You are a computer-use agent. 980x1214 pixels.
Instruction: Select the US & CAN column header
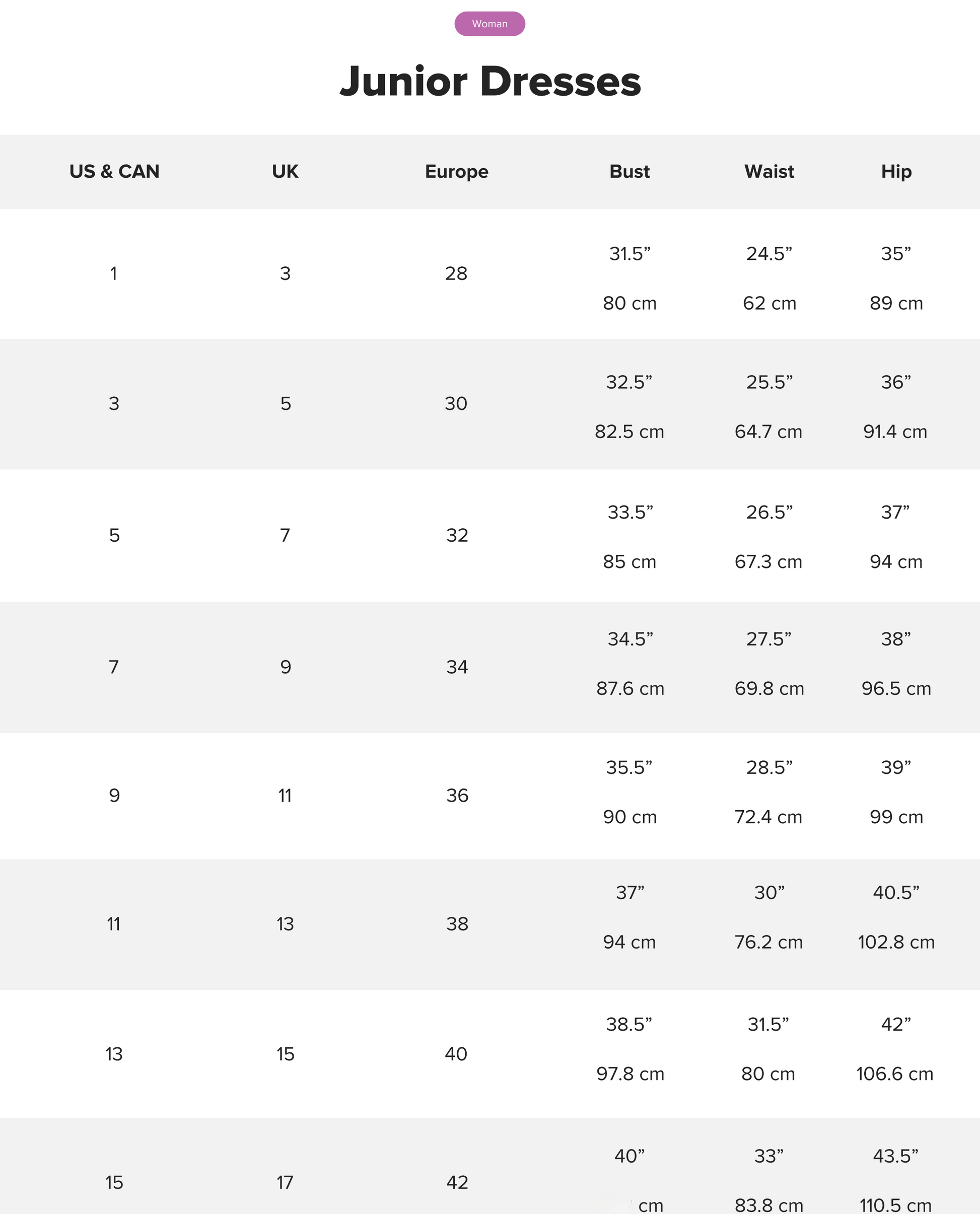(x=114, y=171)
